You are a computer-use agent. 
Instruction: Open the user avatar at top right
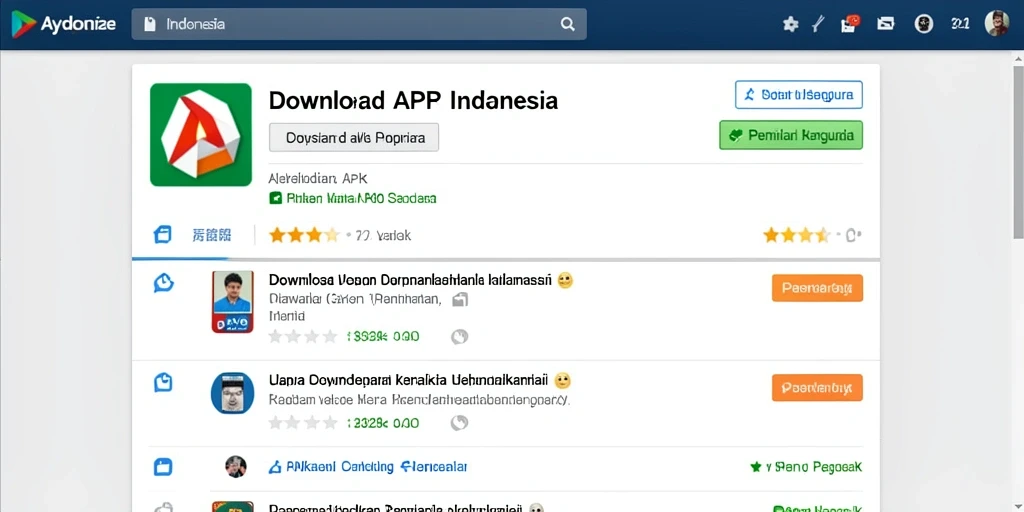pyautogui.click(x=997, y=24)
